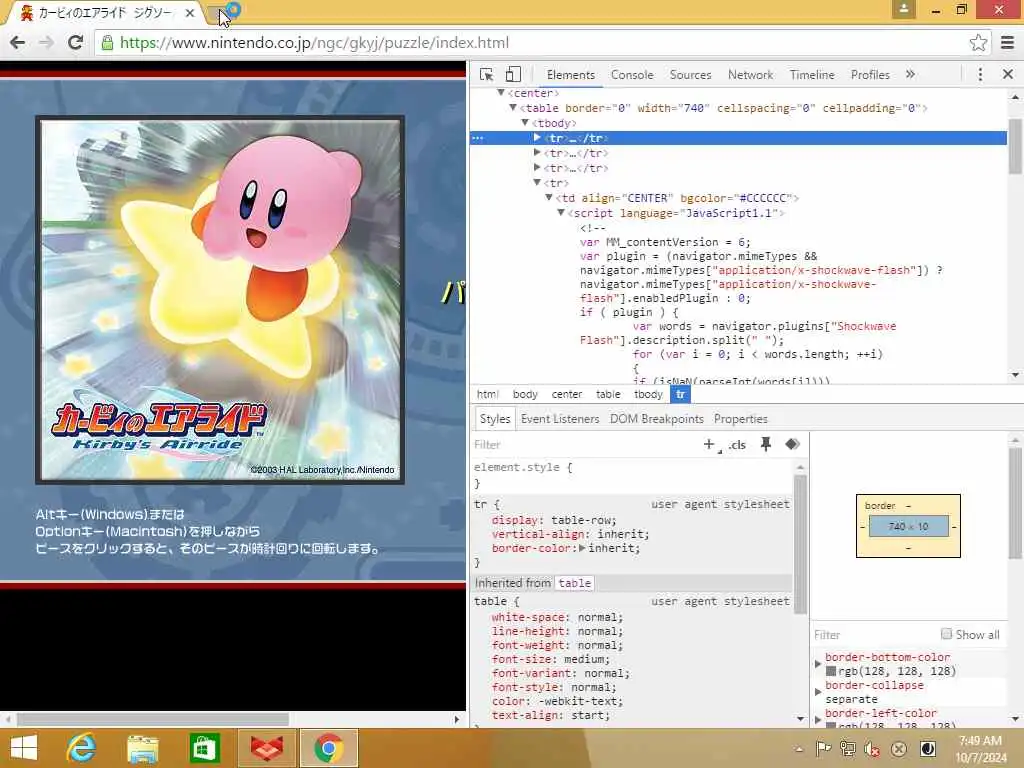View site security lock icon
1024x768 pixels.
tap(107, 42)
